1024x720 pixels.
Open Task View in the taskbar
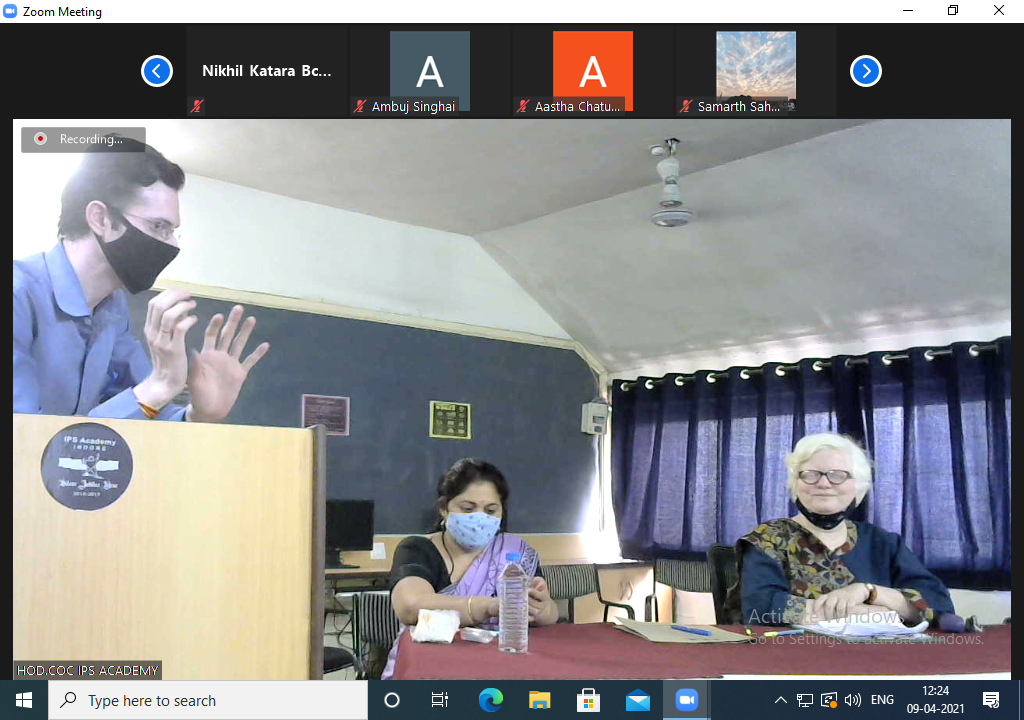point(440,700)
